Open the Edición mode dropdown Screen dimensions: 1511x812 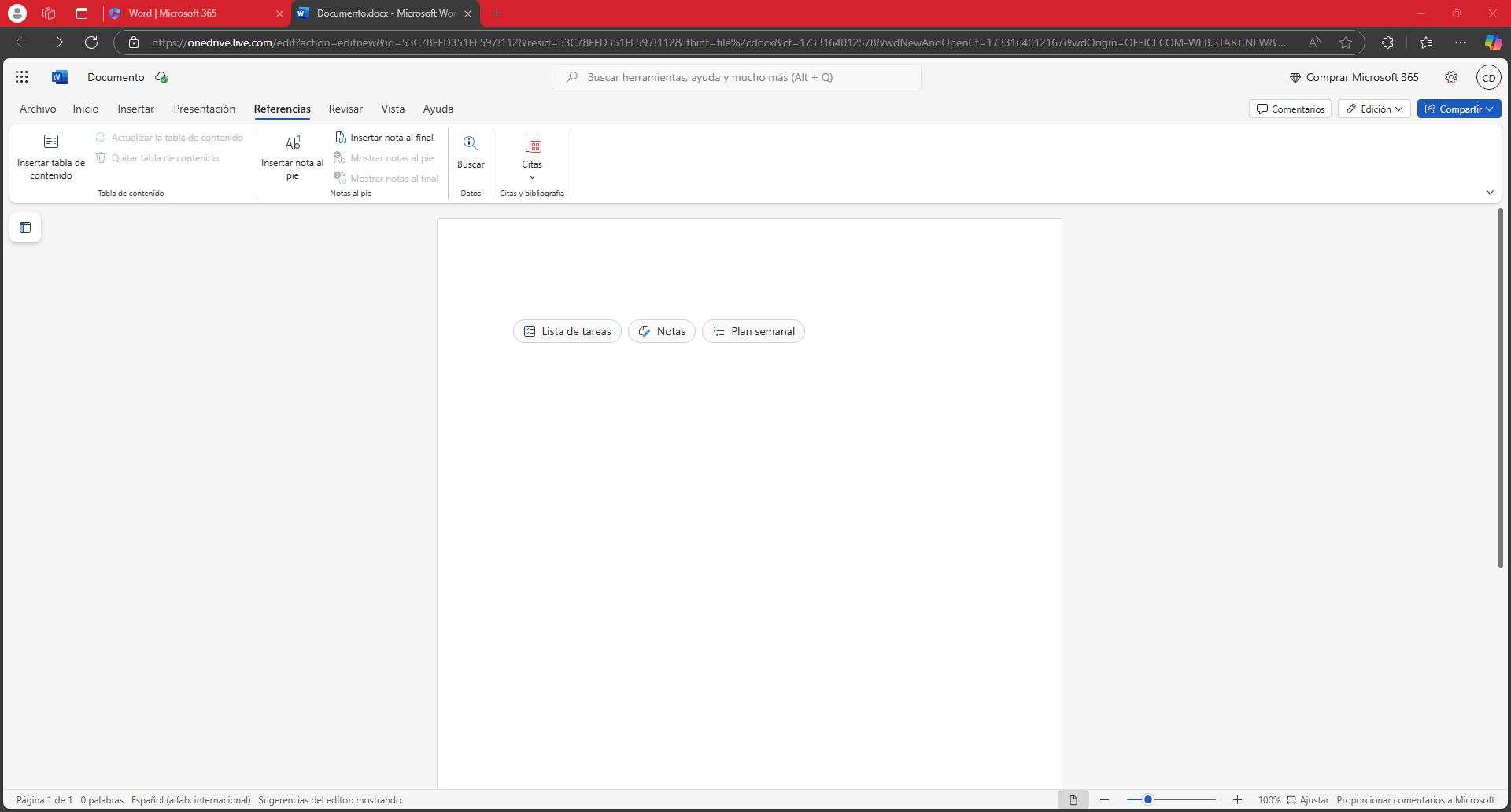[1374, 109]
